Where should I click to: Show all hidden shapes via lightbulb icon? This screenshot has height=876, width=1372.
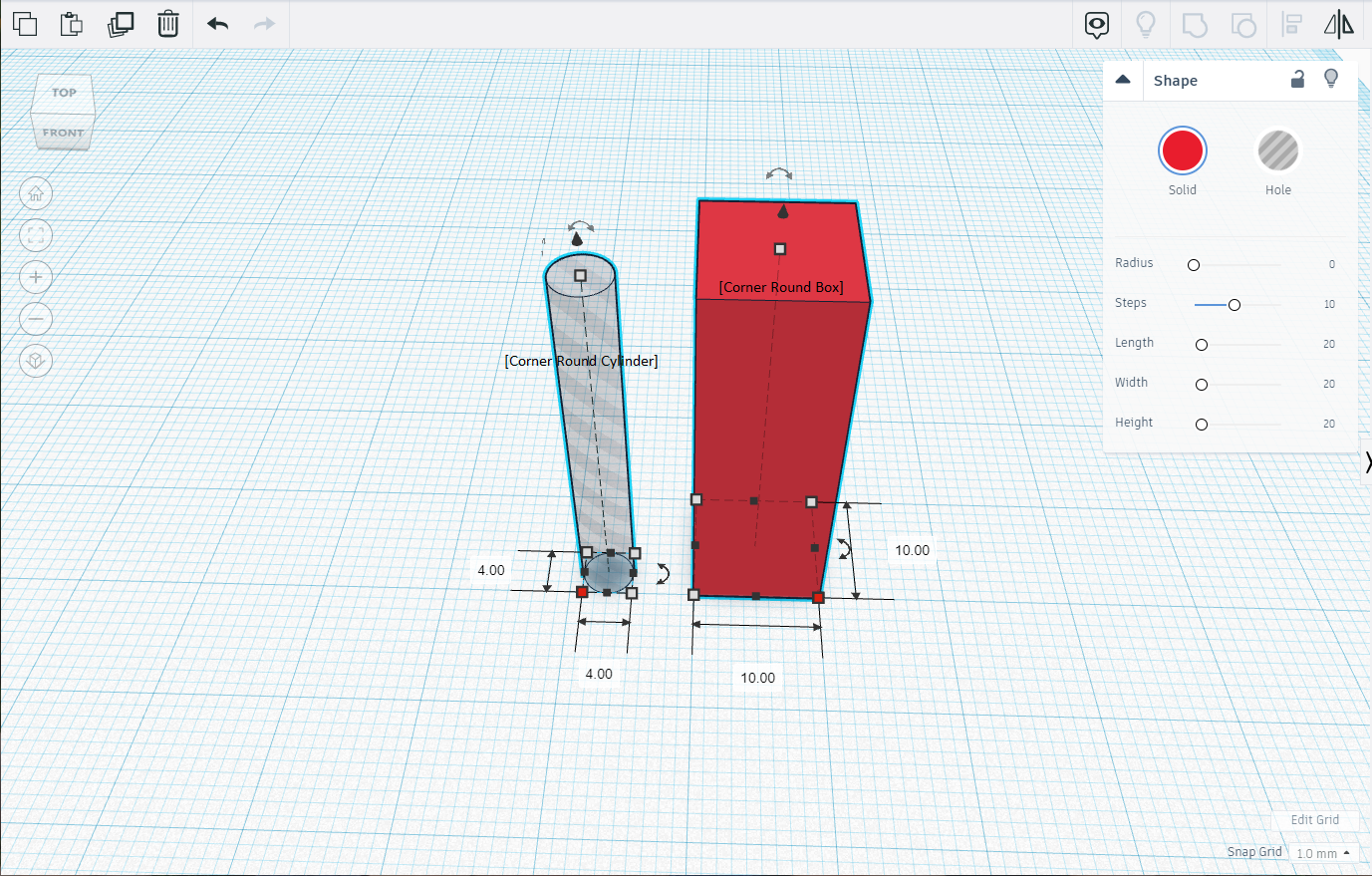click(x=1145, y=24)
